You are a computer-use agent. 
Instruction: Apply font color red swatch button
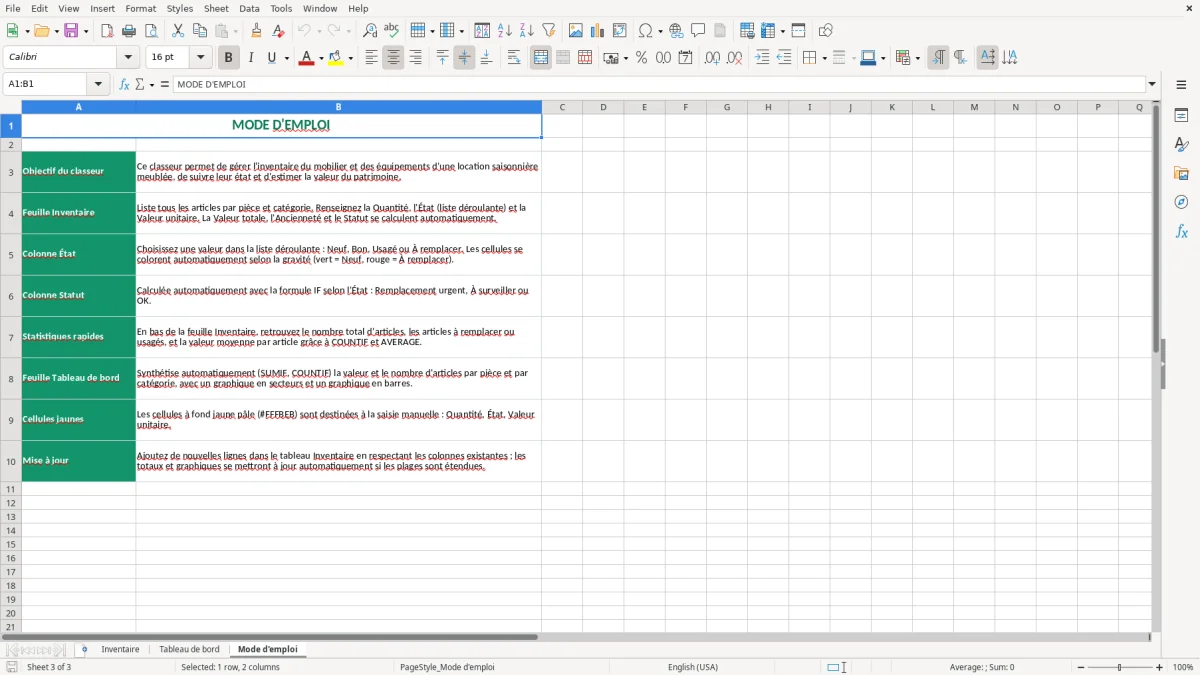(x=306, y=58)
